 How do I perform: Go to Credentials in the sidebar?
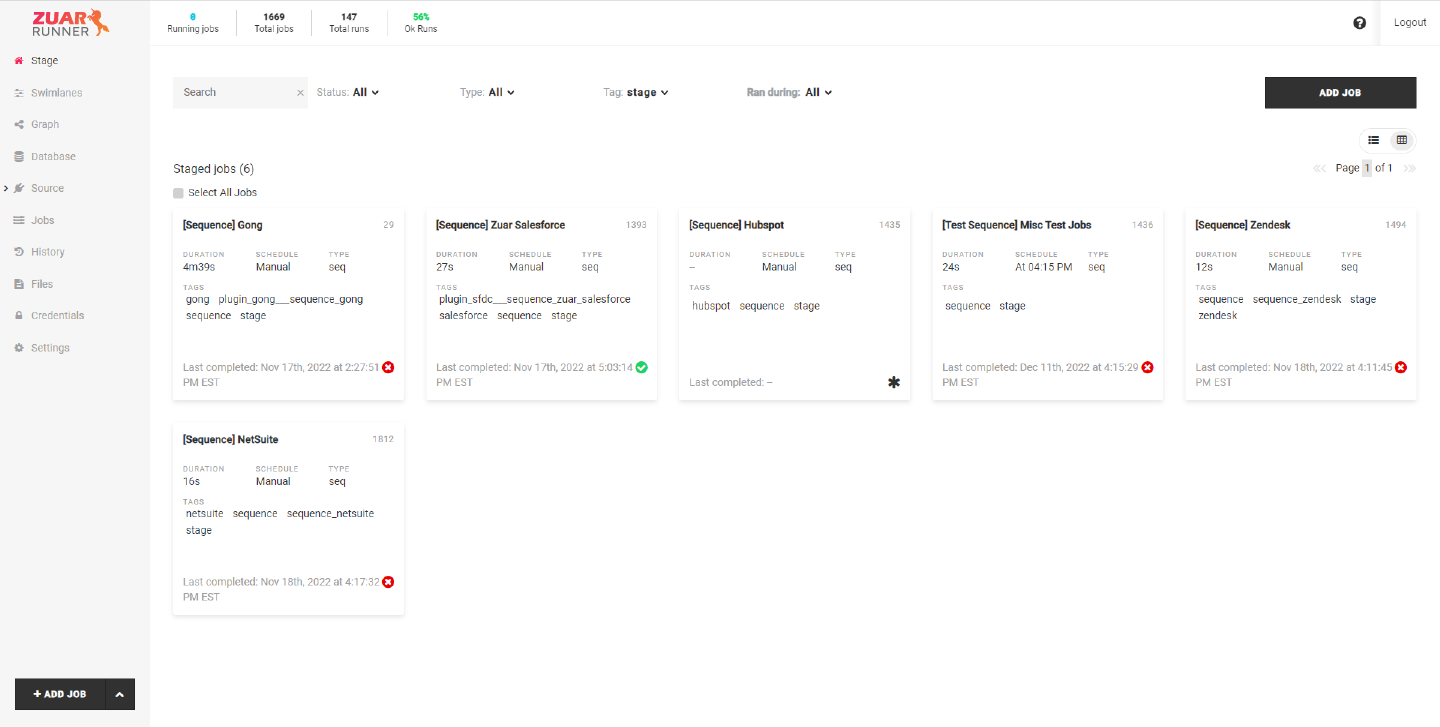click(x=57, y=316)
